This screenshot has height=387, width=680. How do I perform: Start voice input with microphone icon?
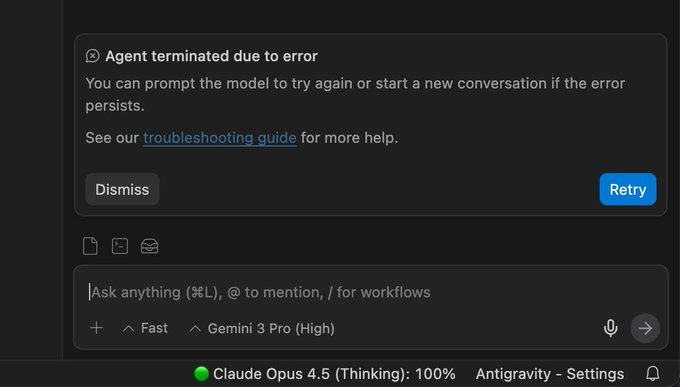[x=611, y=328]
